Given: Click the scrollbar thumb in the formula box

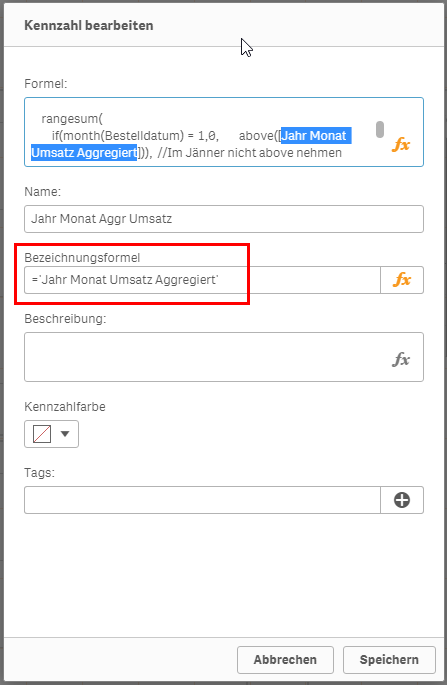Looking at the screenshot, I should (x=380, y=129).
